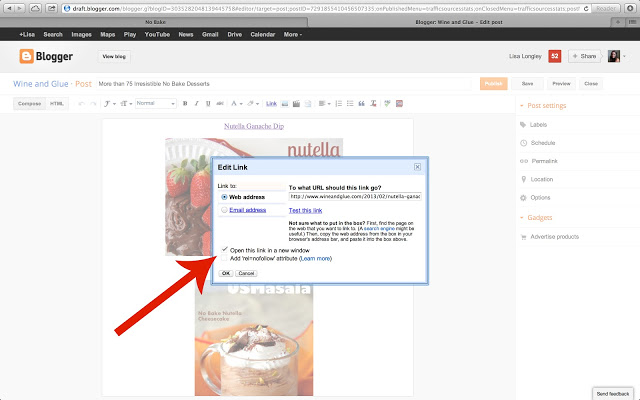The height and width of the screenshot is (400, 640).
Task: Open the More menu in Google bar
Action: [x=293, y=35]
